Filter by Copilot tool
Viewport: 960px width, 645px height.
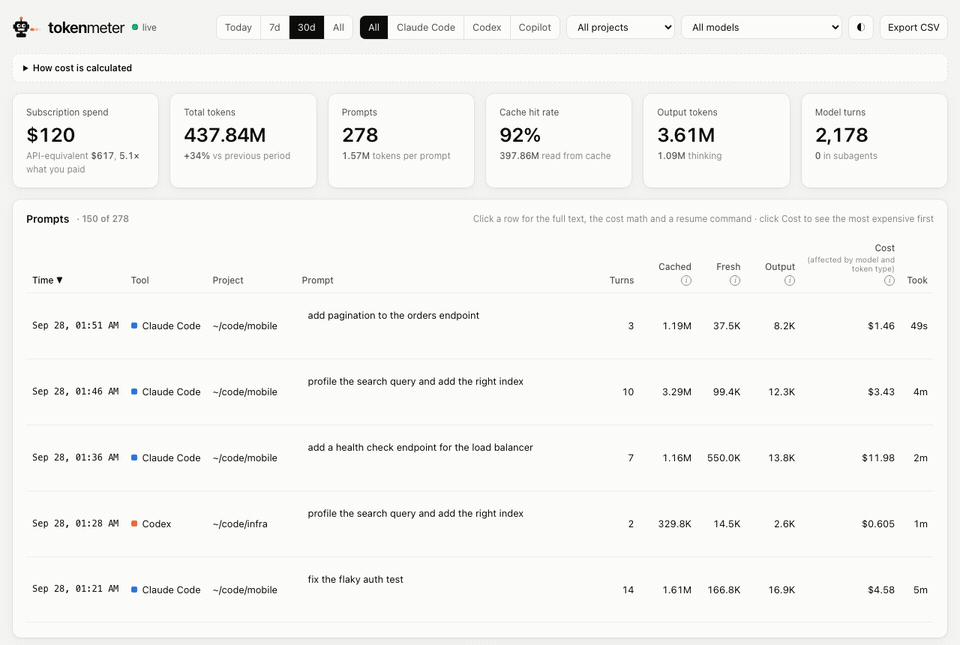[x=534, y=28]
